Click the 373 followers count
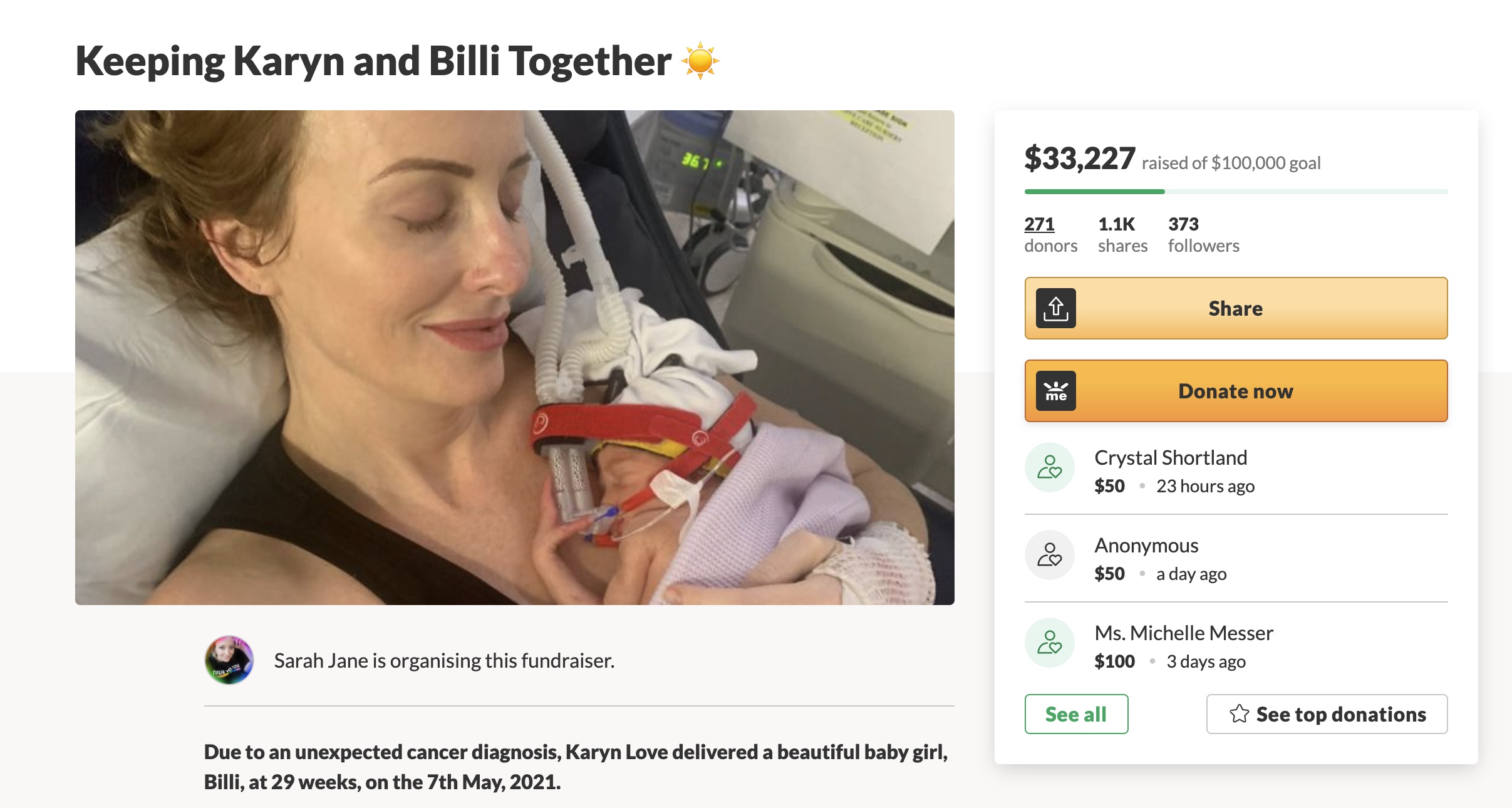 coord(1183,224)
